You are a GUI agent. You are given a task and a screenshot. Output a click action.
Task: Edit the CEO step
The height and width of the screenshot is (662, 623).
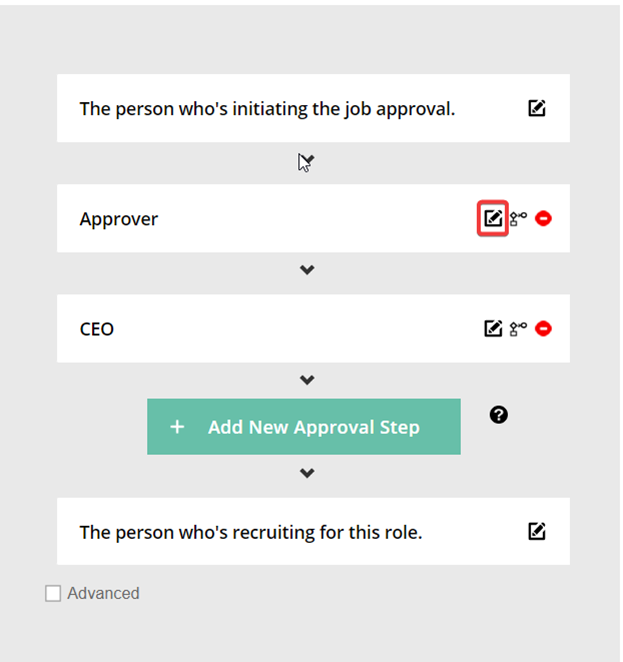click(x=493, y=328)
